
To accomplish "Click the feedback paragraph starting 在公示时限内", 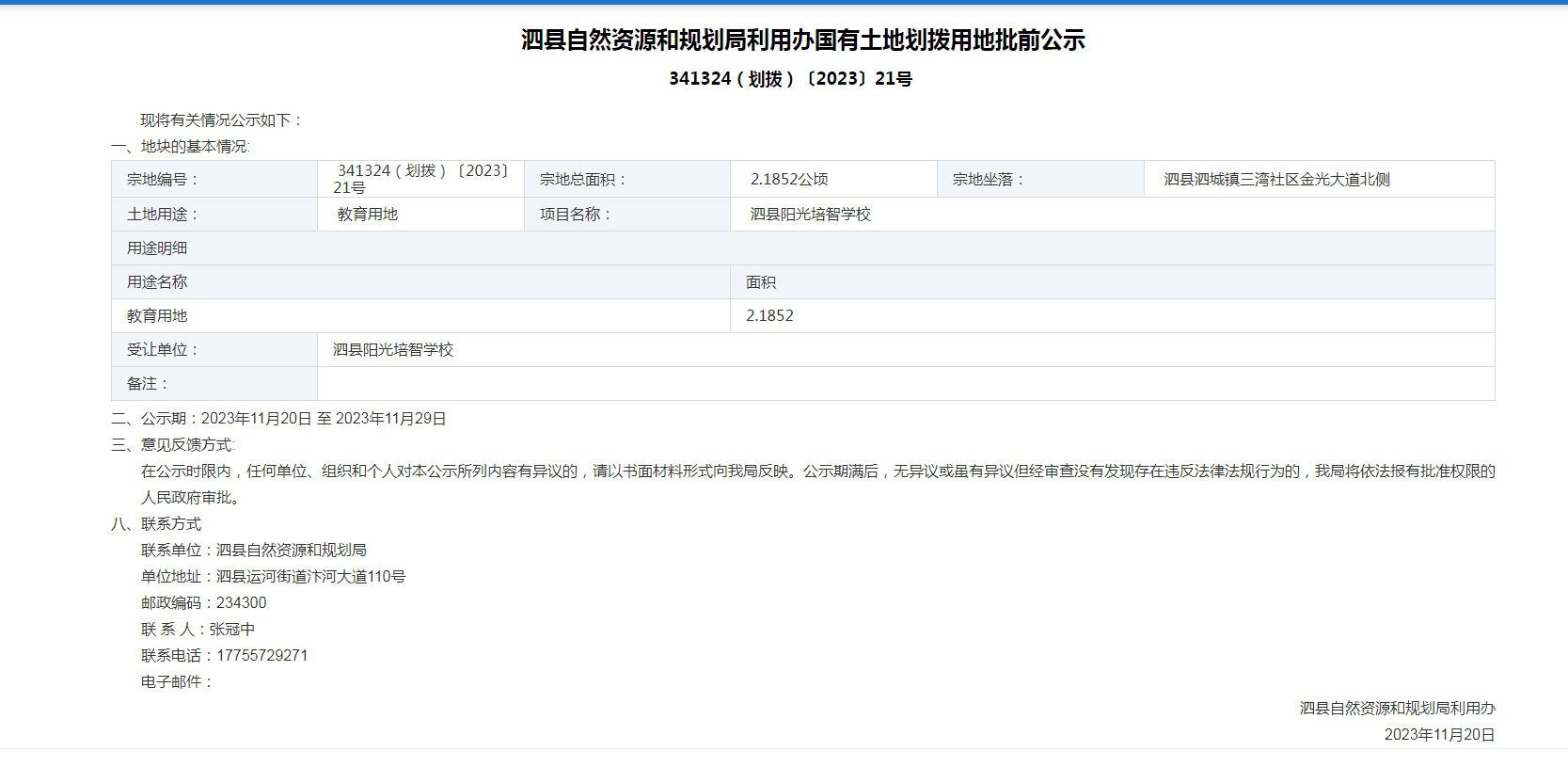I will click(817, 471).
